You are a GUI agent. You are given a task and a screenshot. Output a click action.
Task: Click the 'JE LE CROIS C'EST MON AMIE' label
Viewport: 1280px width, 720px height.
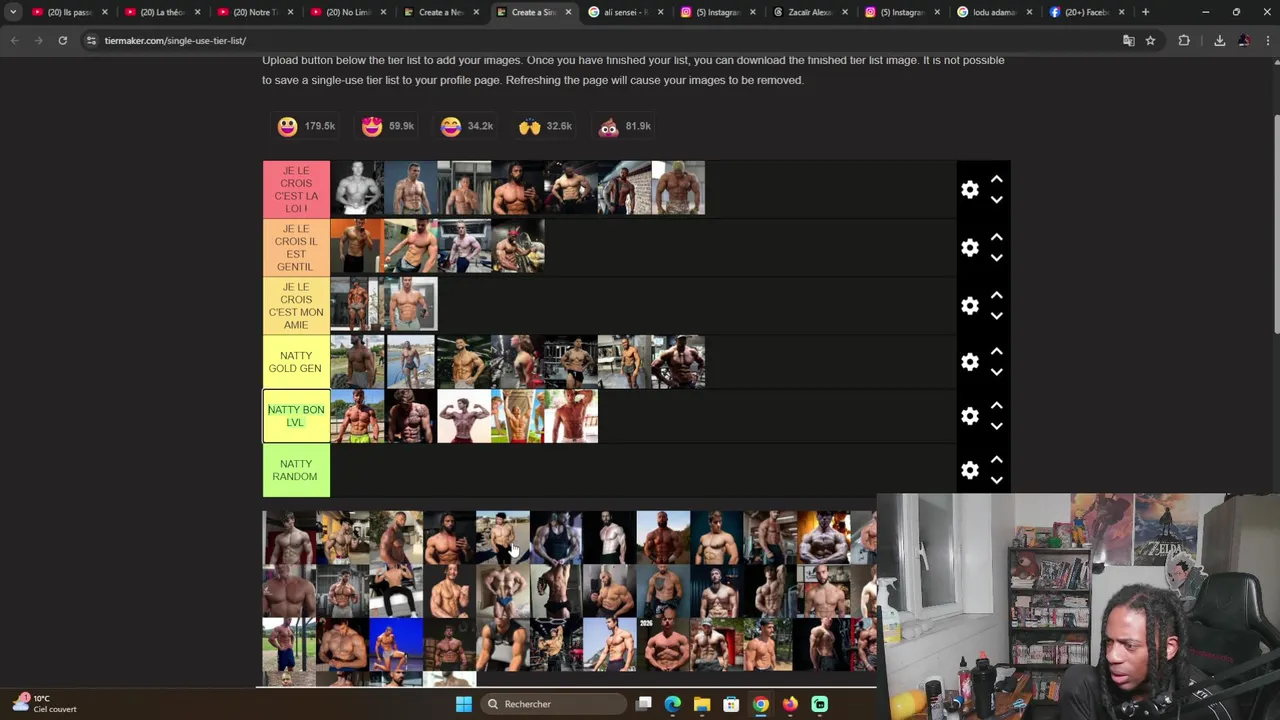(x=296, y=305)
